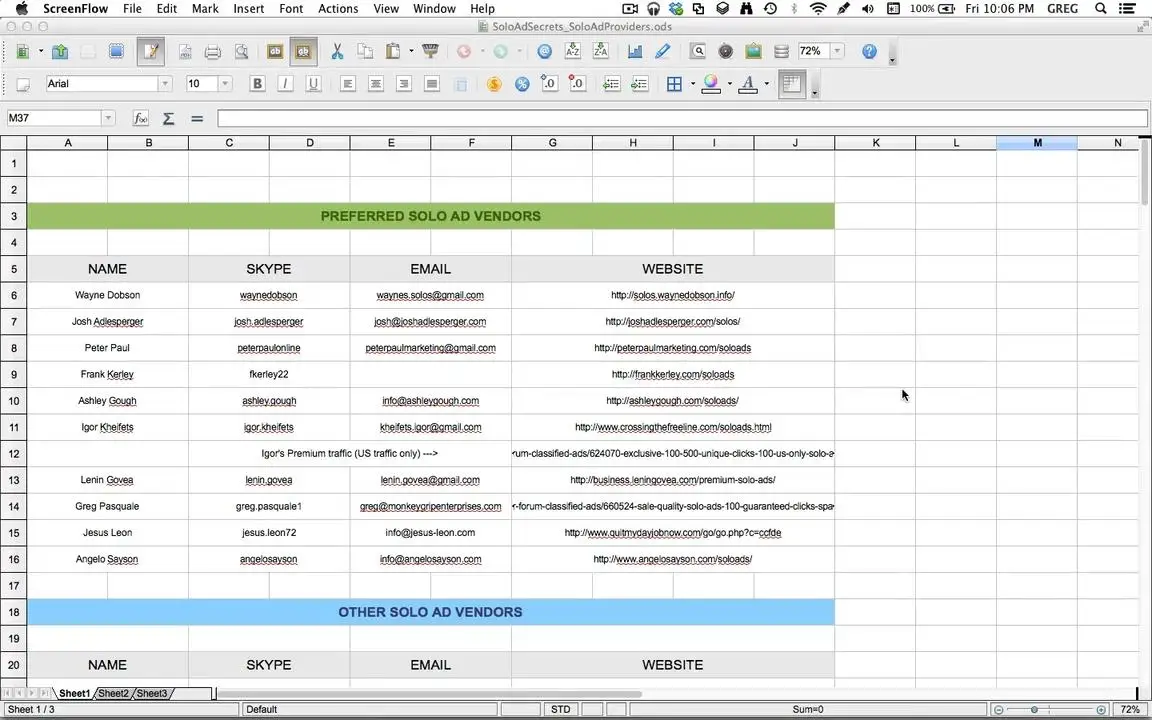Open the Font Name dropdown
The image size is (1152, 720).
click(165, 84)
